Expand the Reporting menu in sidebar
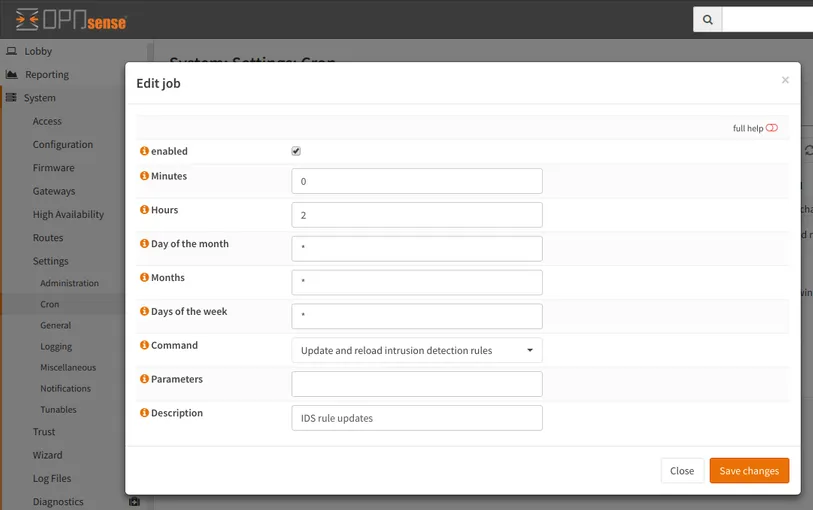This screenshot has height=510, width=813. tap(47, 74)
